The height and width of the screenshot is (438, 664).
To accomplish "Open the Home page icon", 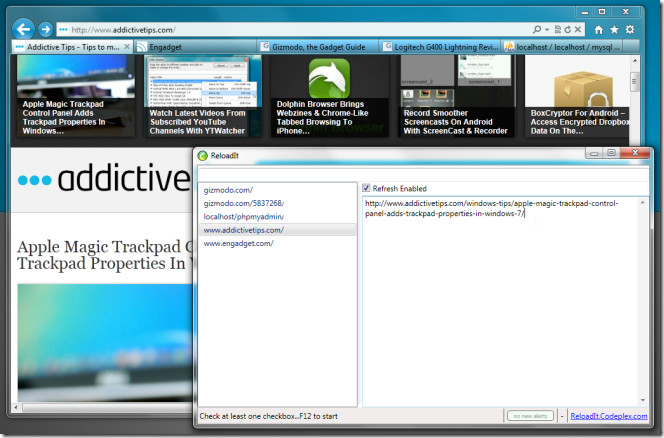I will click(x=598, y=30).
